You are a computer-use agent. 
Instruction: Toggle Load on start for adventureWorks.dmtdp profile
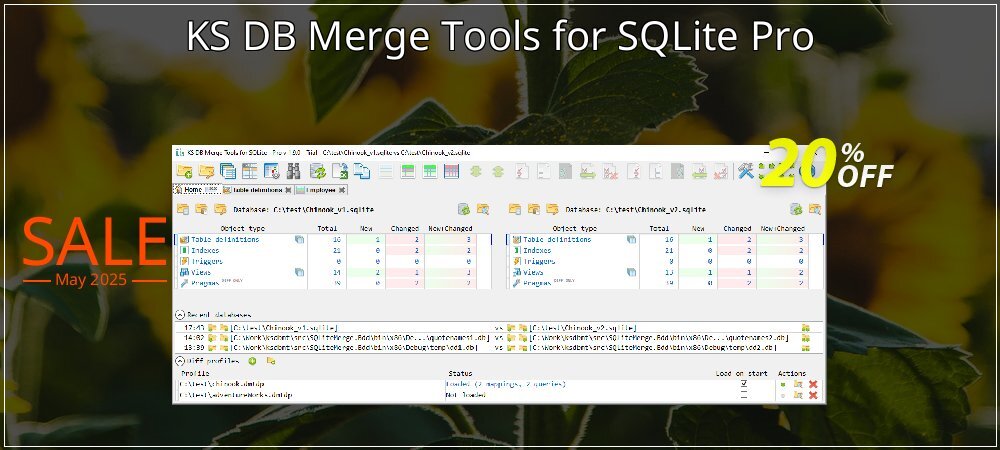pyautogui.click(x=744, y=395)
